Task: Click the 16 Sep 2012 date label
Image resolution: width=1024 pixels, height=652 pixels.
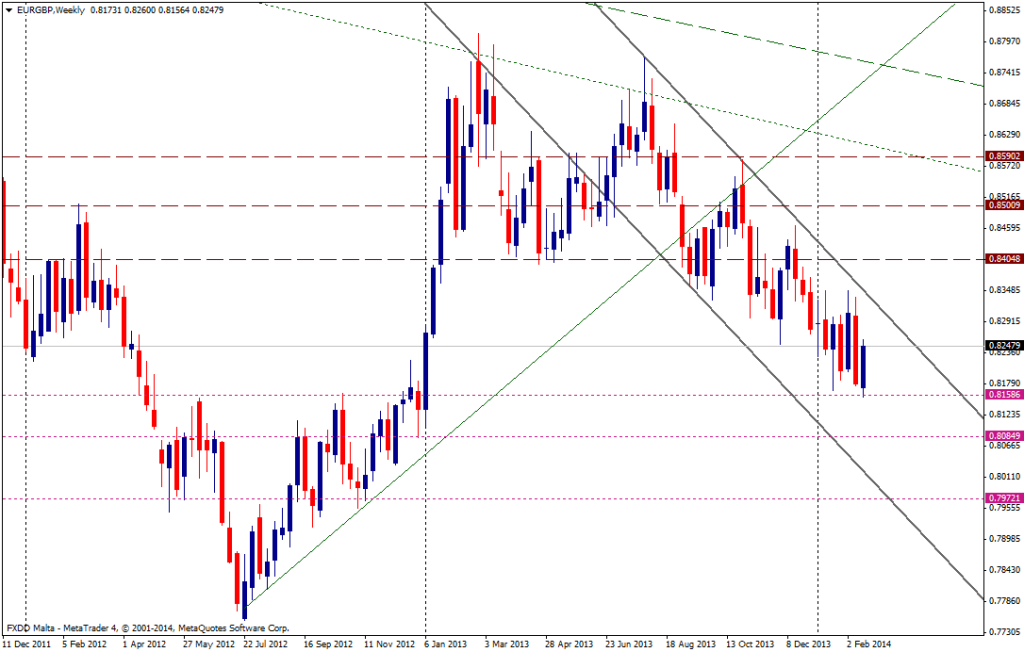Action: tap(327, 646)
